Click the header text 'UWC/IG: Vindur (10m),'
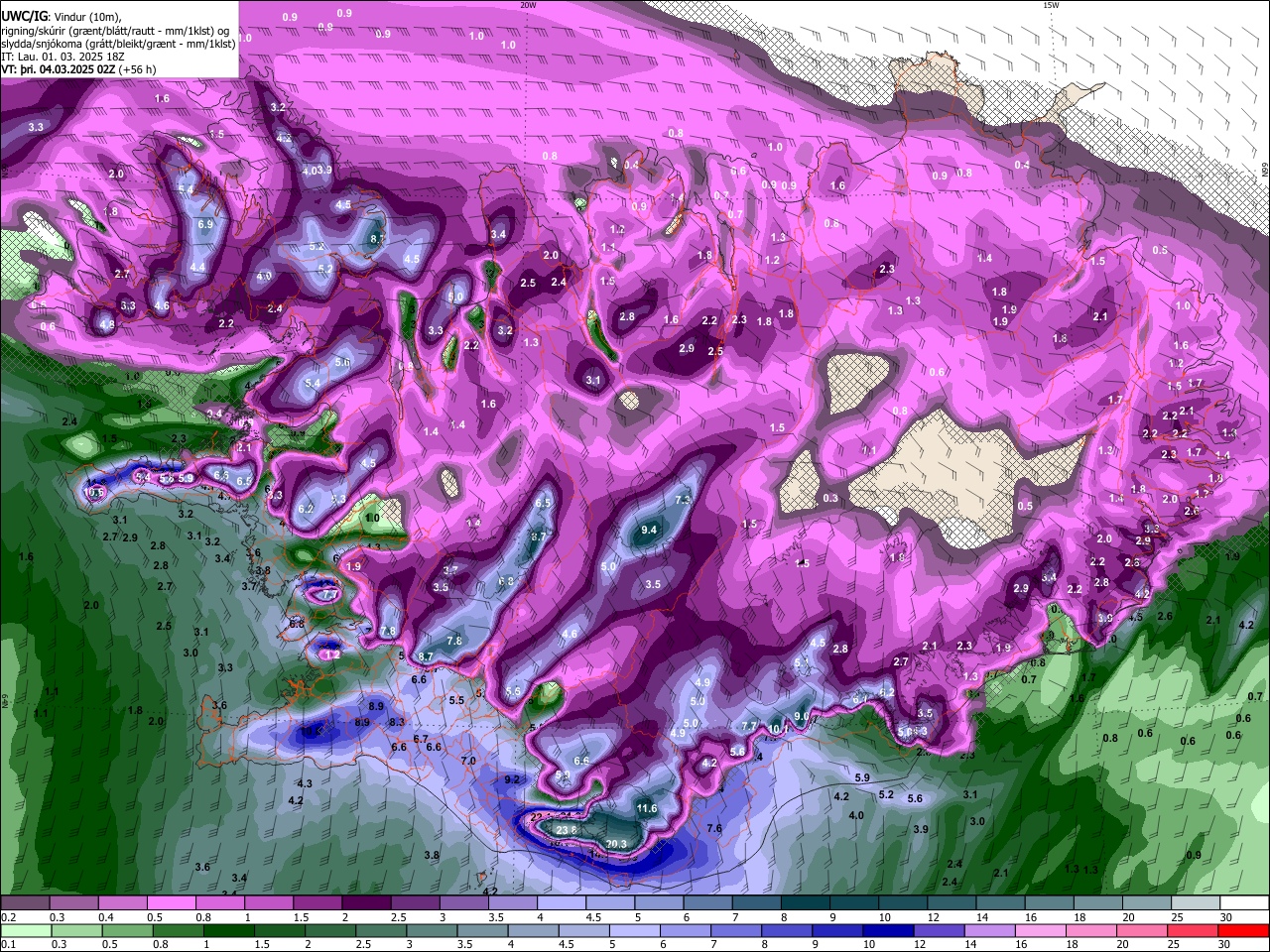 tap(61, 17)
